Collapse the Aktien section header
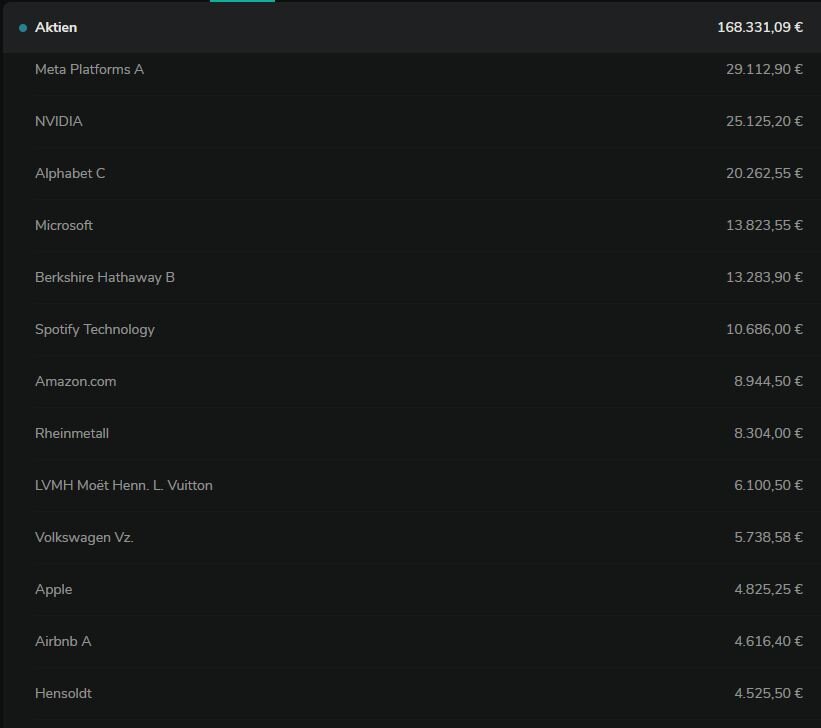This screenshot has height=728, width=821. 56,28
